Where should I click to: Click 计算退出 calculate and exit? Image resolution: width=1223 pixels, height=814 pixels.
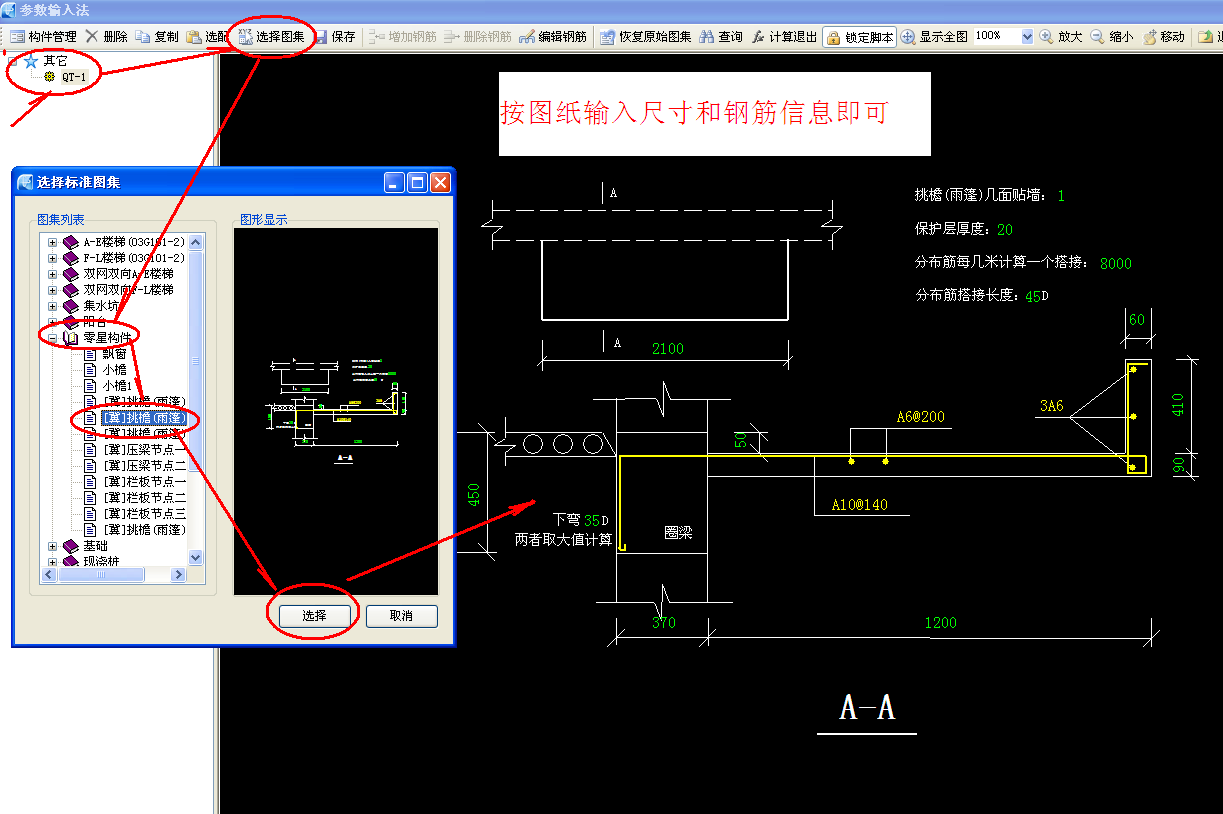pyautogui.click(x=784, y=37)
